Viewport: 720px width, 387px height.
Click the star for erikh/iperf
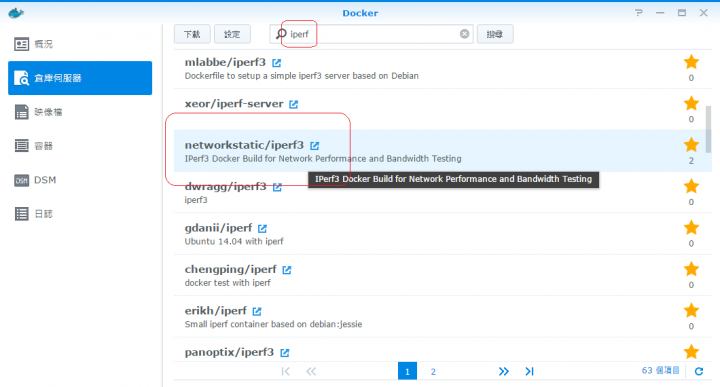point(691,310)
